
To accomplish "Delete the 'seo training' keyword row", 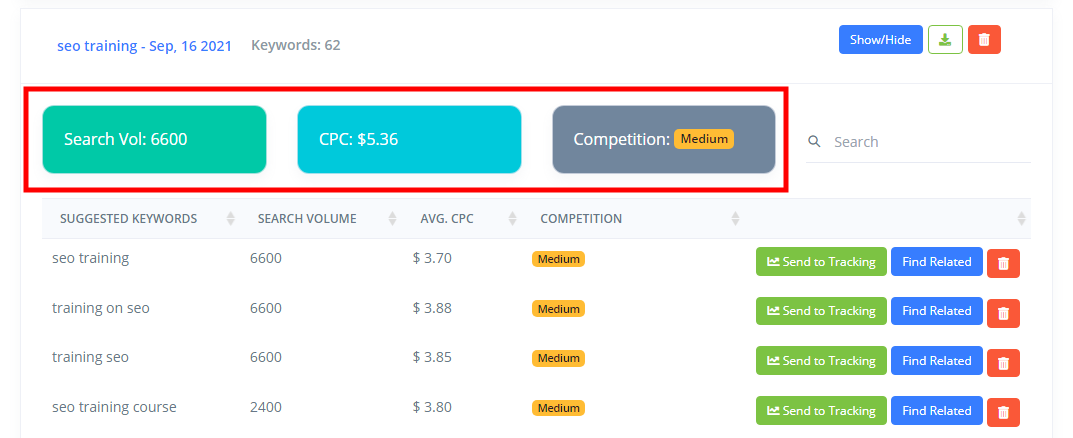I will tap(1003, 263).
